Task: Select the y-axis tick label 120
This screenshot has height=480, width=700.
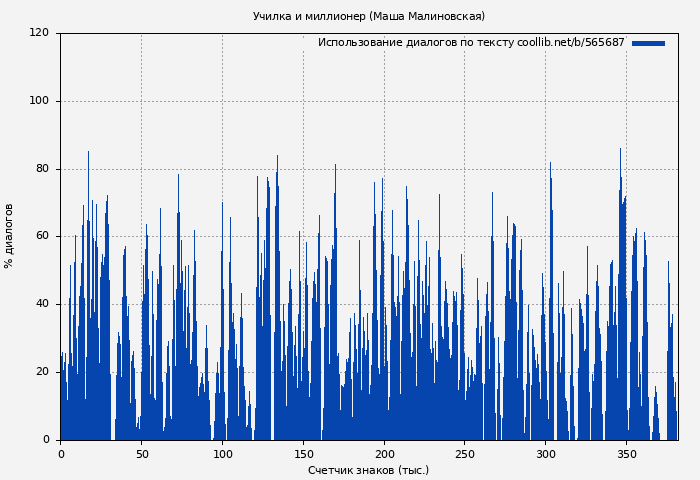Action: [39, 33]
